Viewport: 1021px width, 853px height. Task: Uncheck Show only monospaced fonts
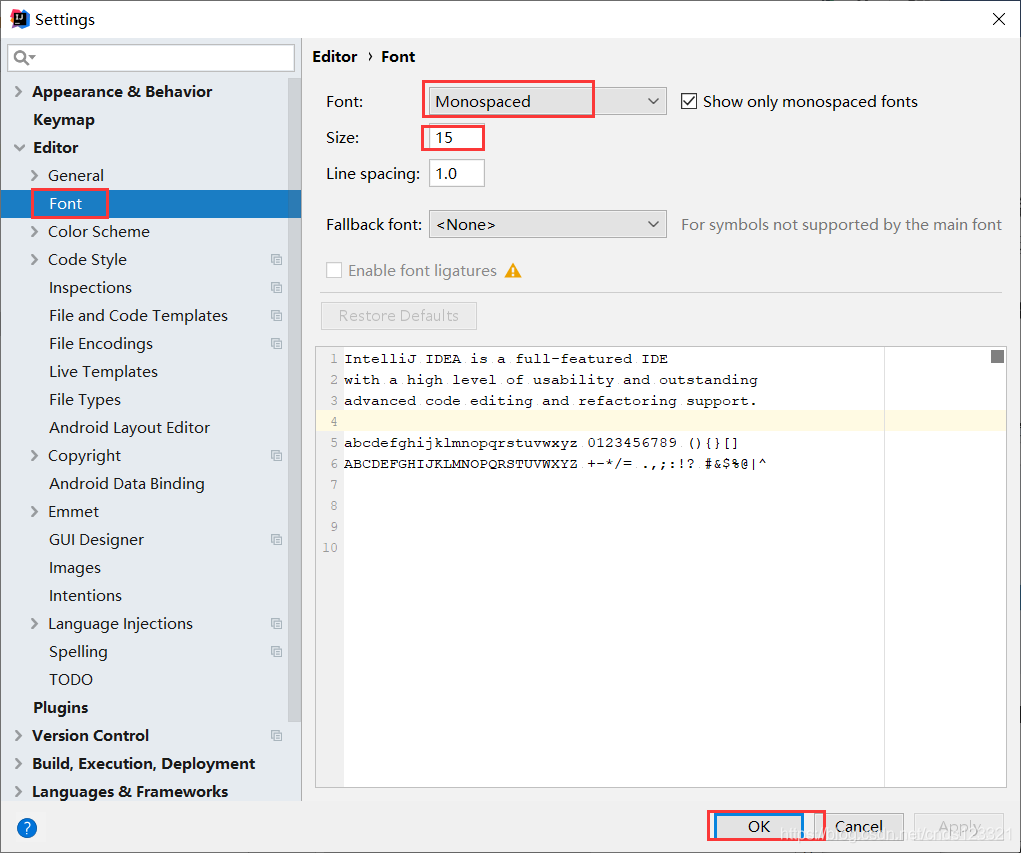tap(689, 101)
